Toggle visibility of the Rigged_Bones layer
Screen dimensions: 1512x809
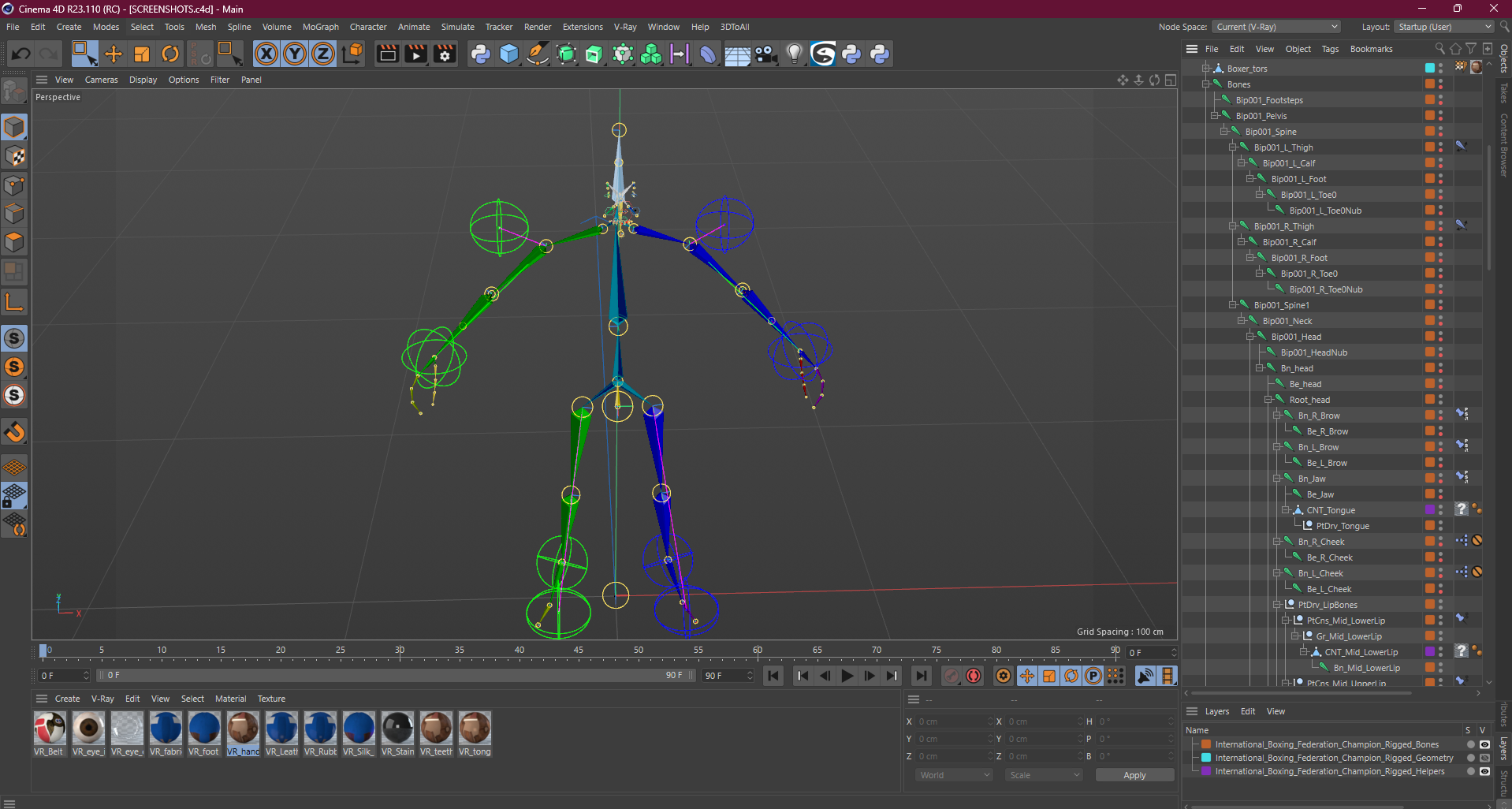[x=1484, y=744]
